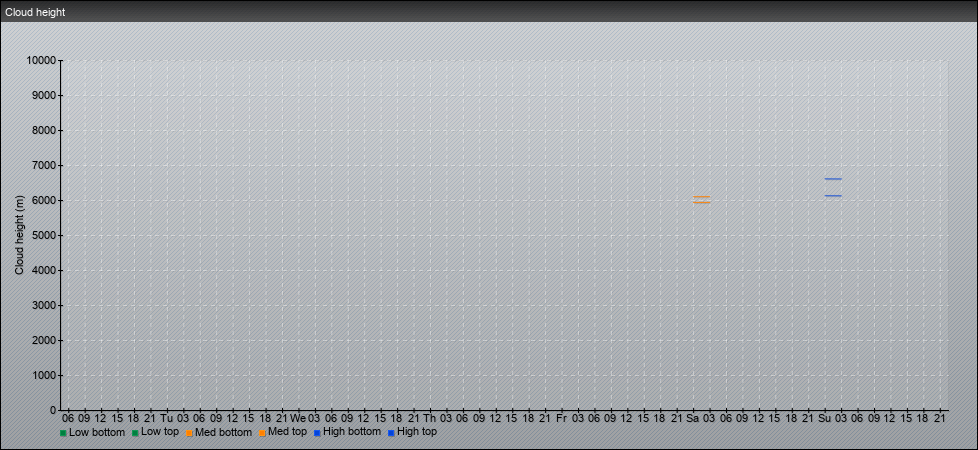Toggle the Low bottom legend entry

[x=92, y=433]
